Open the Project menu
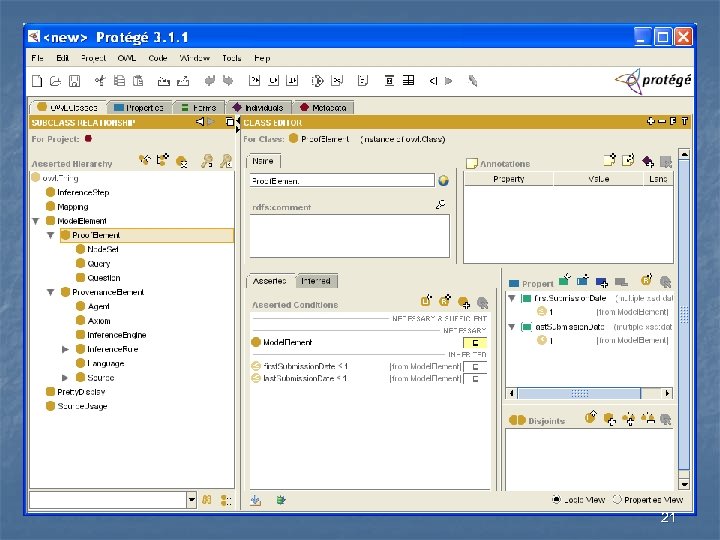 pos(93,58)
